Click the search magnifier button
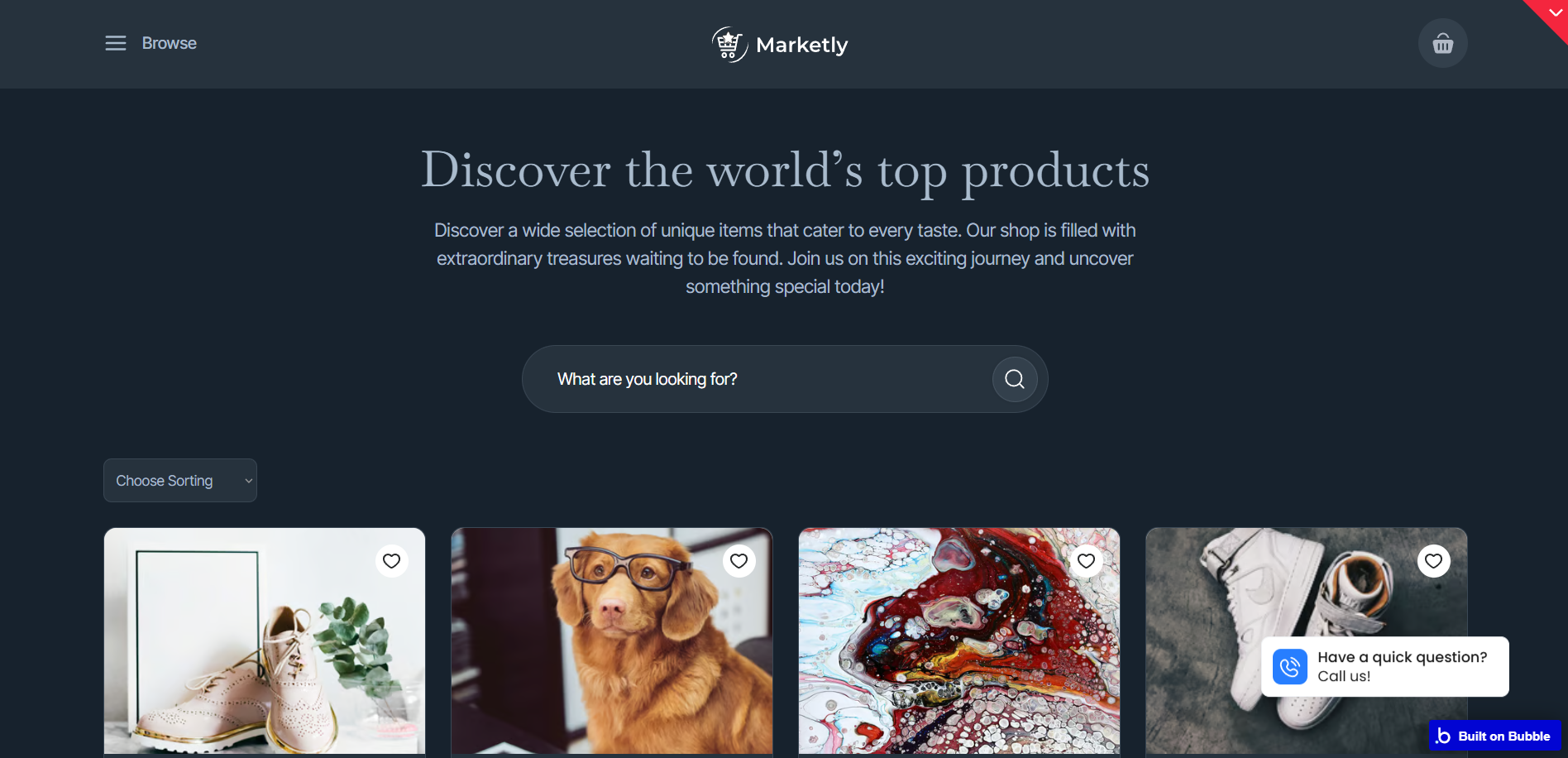Screen dimensions: 1568x758 pos(1015,379)
